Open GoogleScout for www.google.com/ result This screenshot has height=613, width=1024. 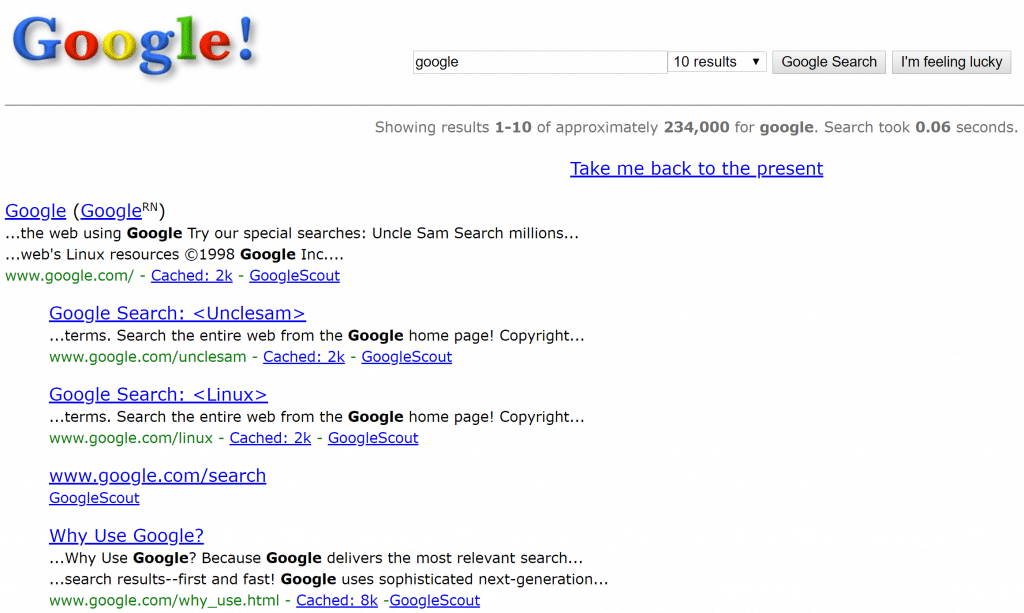295,275
